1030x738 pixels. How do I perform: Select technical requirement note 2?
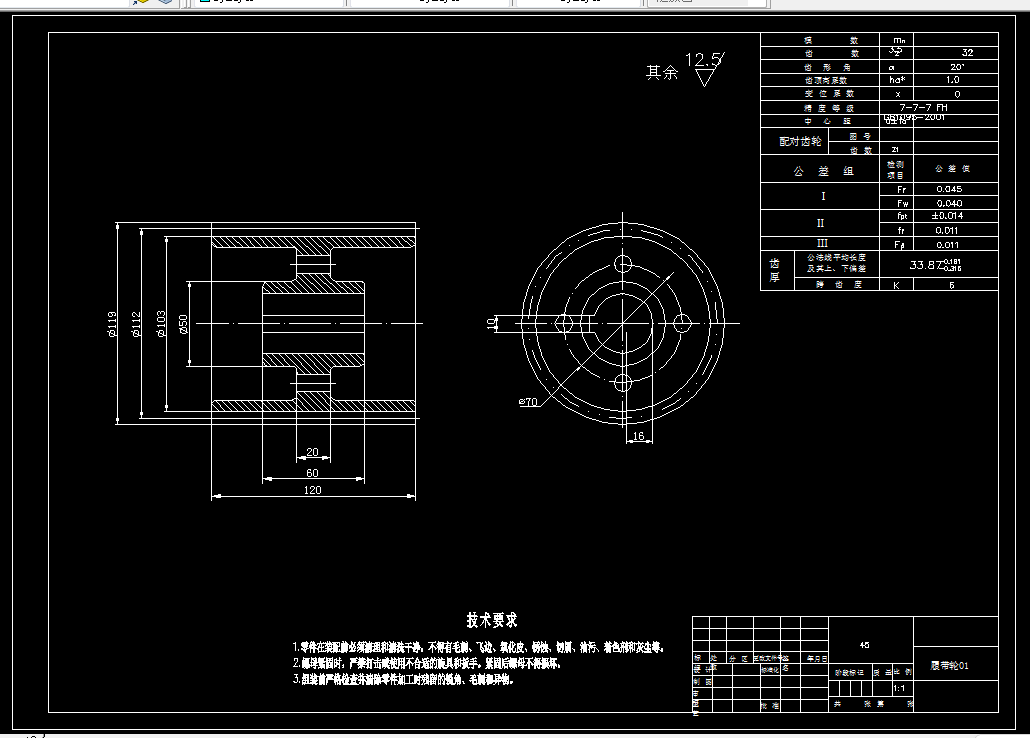coord(426,664)
